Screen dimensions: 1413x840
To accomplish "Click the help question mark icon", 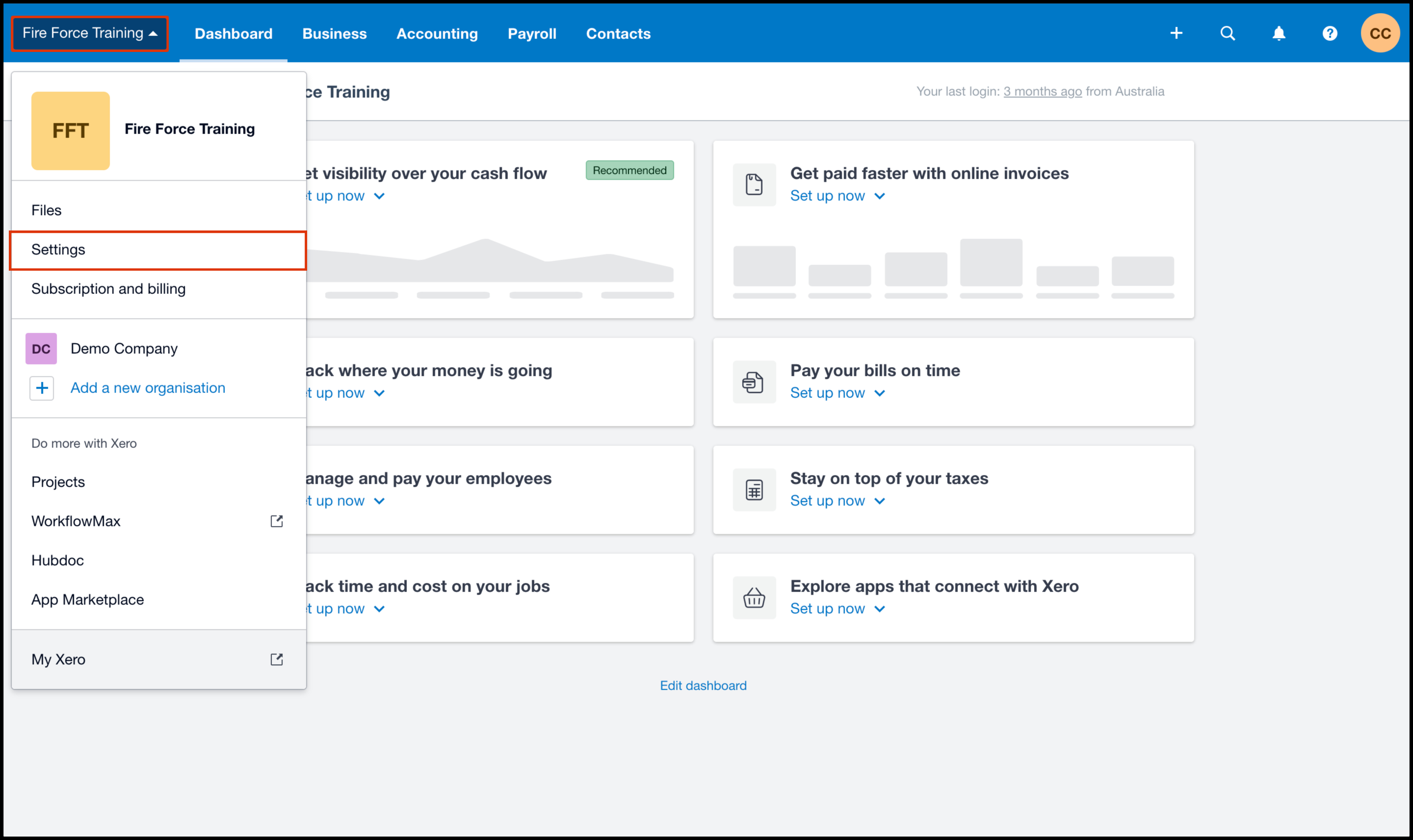I will 1330,33.
